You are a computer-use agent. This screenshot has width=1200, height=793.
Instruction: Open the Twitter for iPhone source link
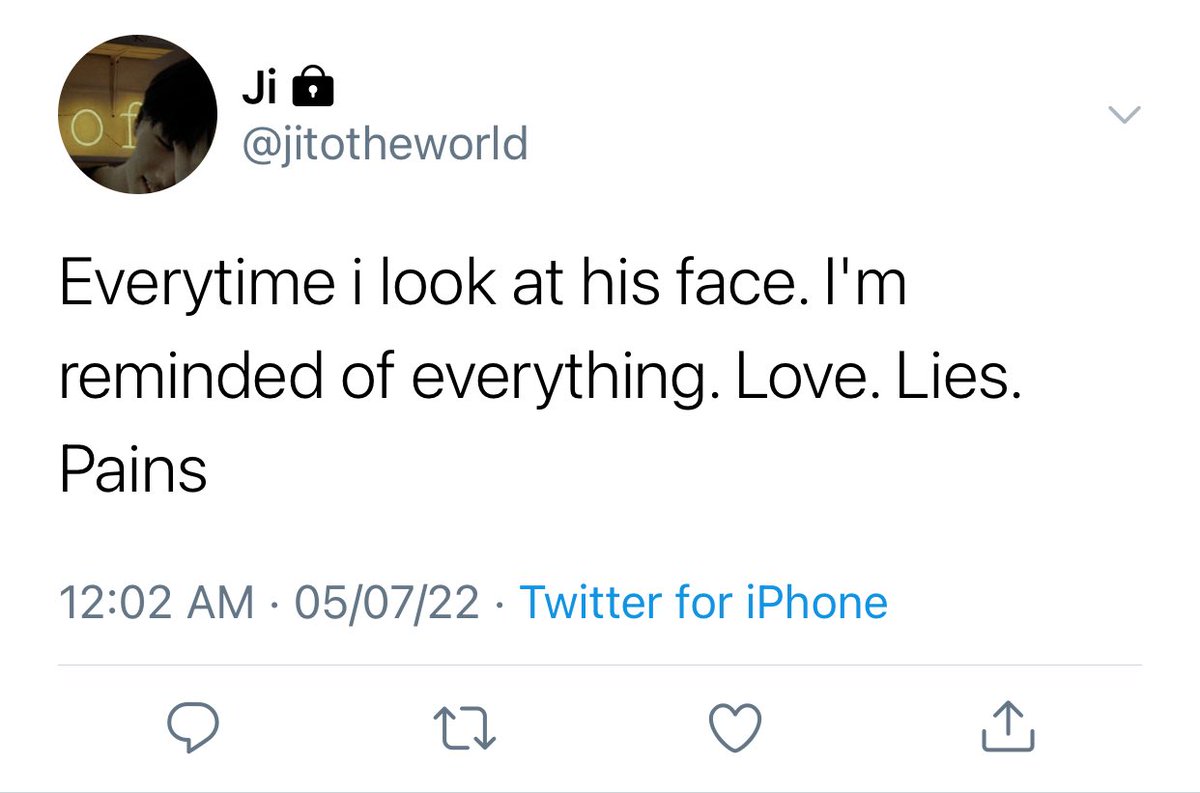coord(704,603)
